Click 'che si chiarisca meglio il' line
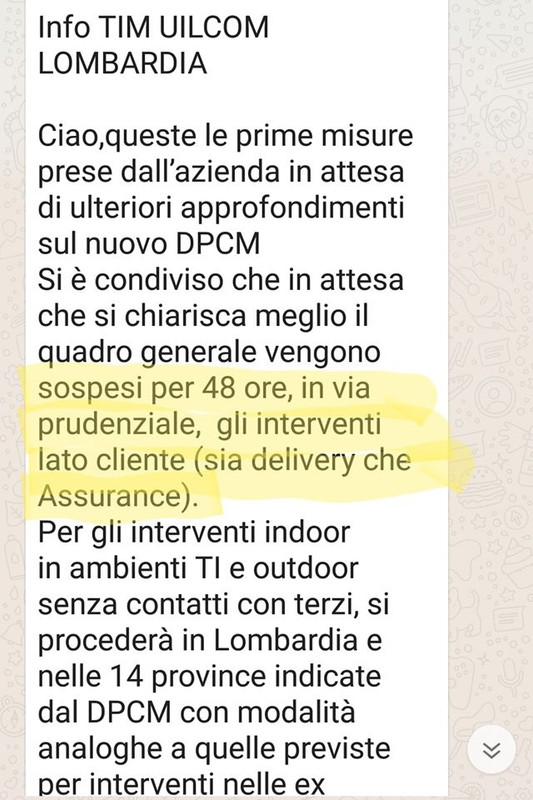The image size is (533, 800). point(203,316)
